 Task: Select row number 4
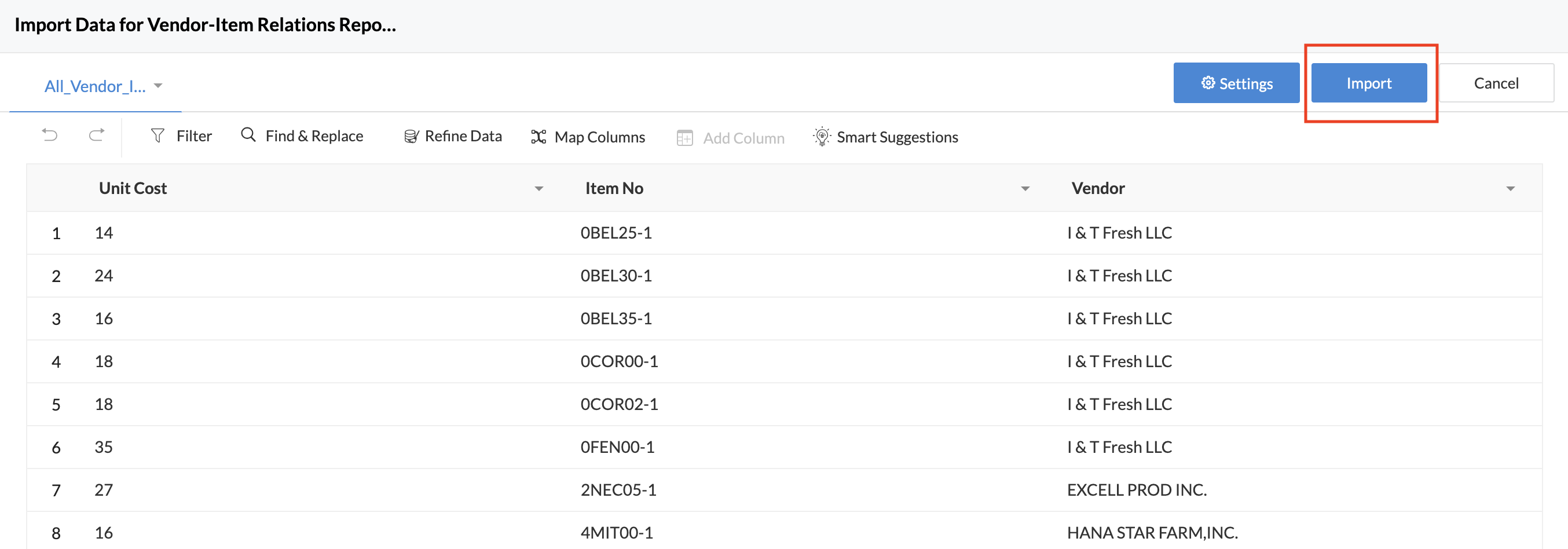tap(56, 361)
